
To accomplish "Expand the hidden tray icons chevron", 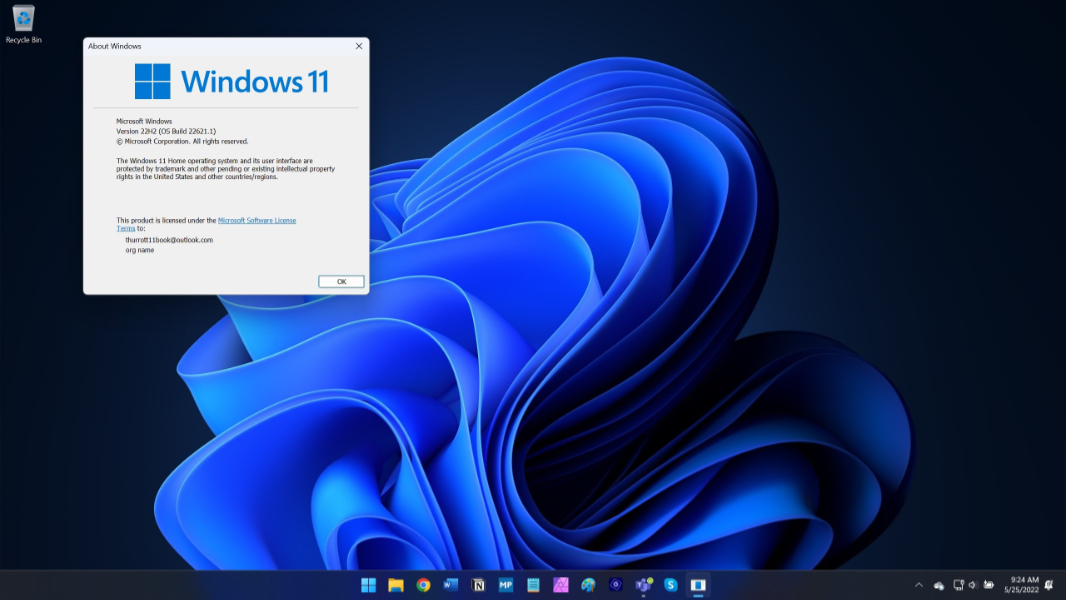I will click(918, 585).
